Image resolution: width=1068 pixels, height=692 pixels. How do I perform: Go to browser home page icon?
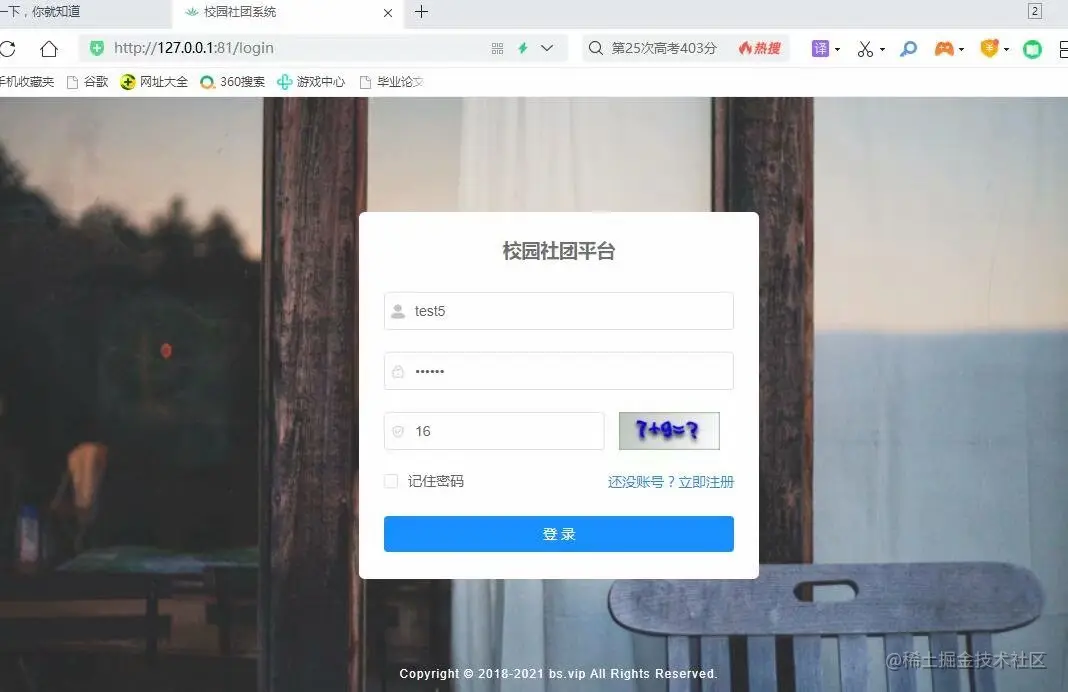point(49,48)
